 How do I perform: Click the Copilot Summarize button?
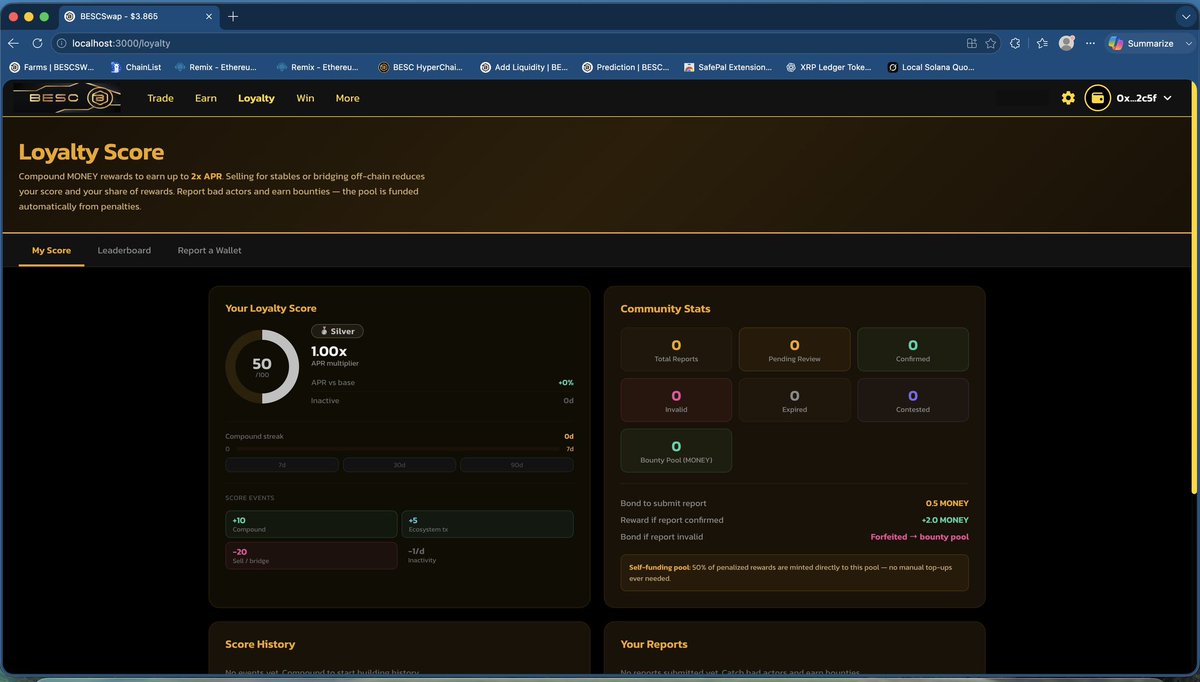[1140, 43]
